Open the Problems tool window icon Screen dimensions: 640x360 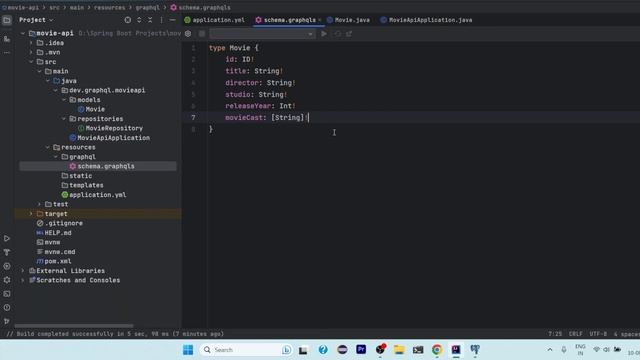click(7, 308)
